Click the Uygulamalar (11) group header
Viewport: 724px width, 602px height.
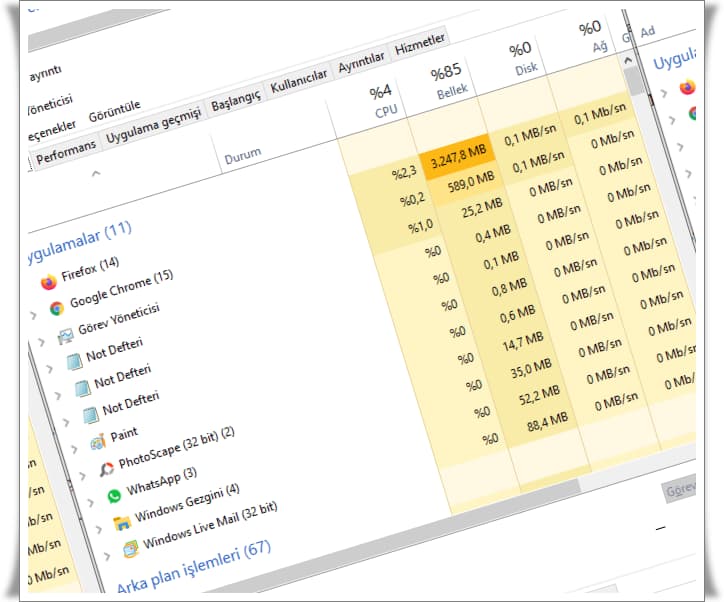click(x=79, y=242)
